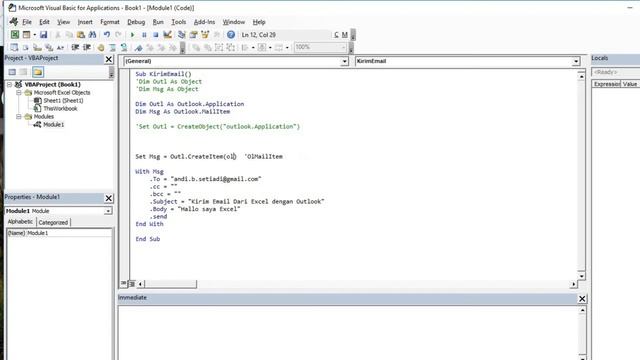Screen dimensions: 640x360
Task: Click the Complete Word icon
Action: pyautogui.click(x=60, y=47)
